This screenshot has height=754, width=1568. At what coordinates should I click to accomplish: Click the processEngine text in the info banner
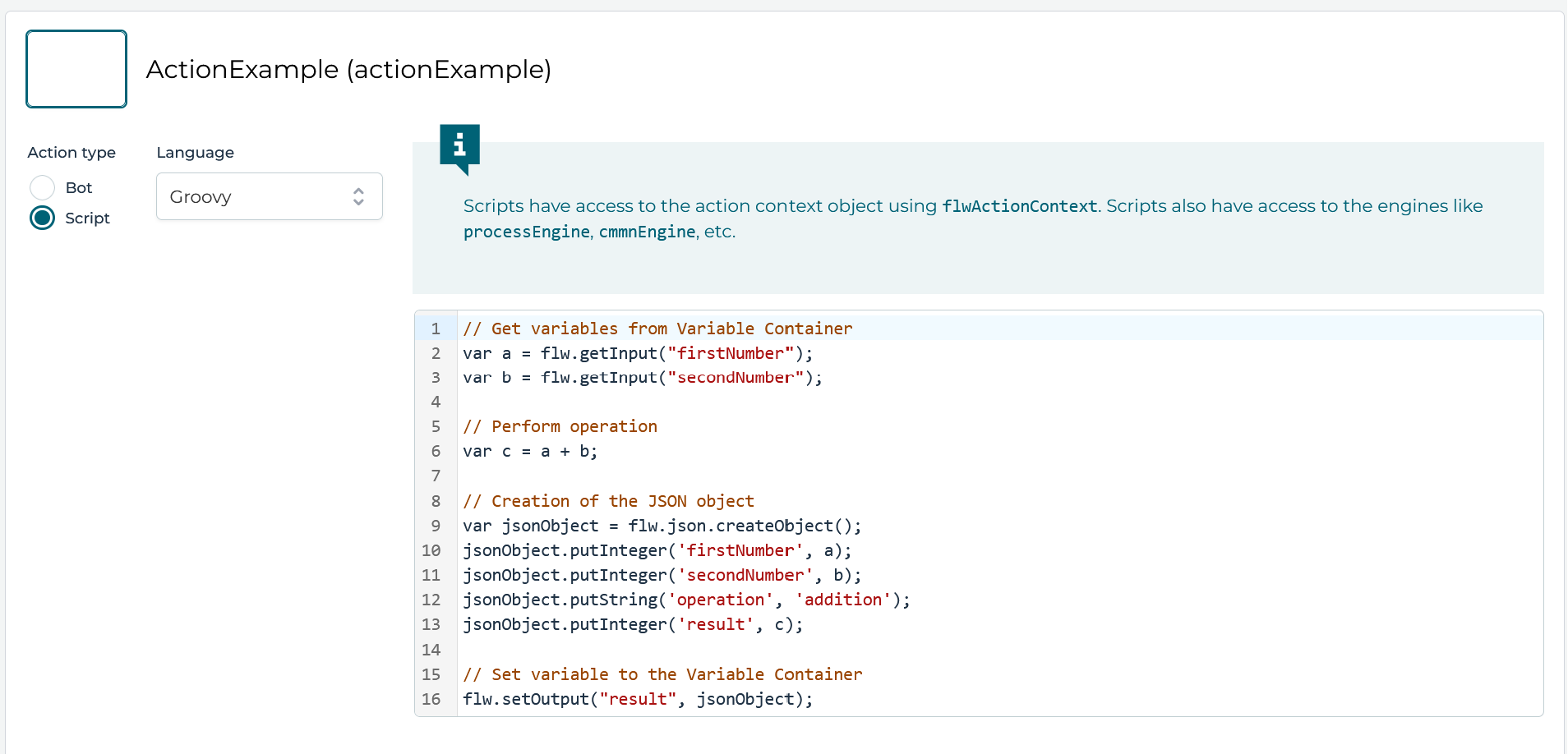click(525, 232)
